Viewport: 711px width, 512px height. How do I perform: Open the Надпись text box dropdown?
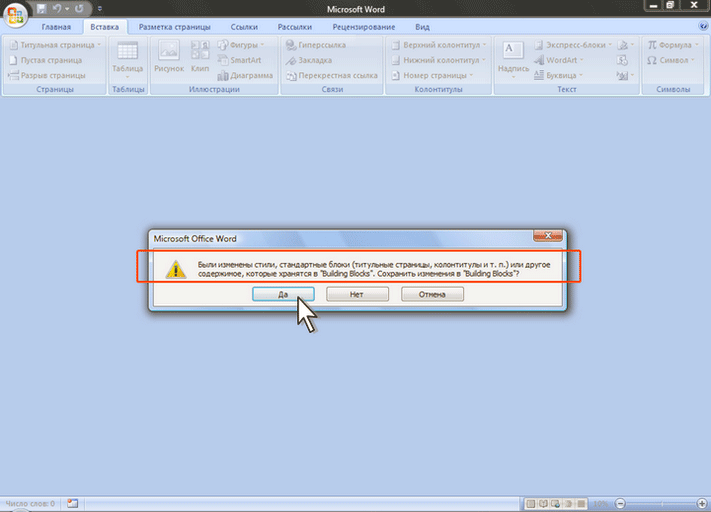(x=513, y=60)
